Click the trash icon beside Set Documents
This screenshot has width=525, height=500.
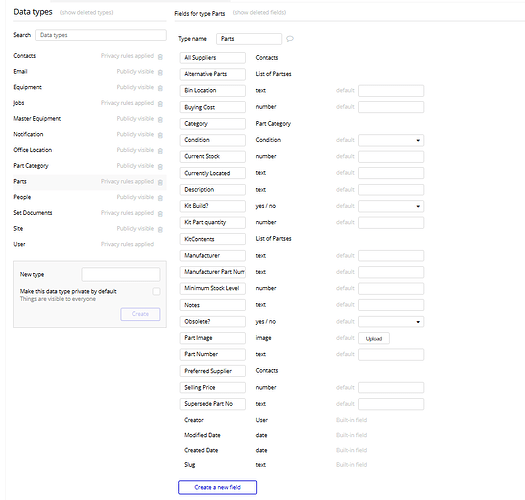pos(160,214)
